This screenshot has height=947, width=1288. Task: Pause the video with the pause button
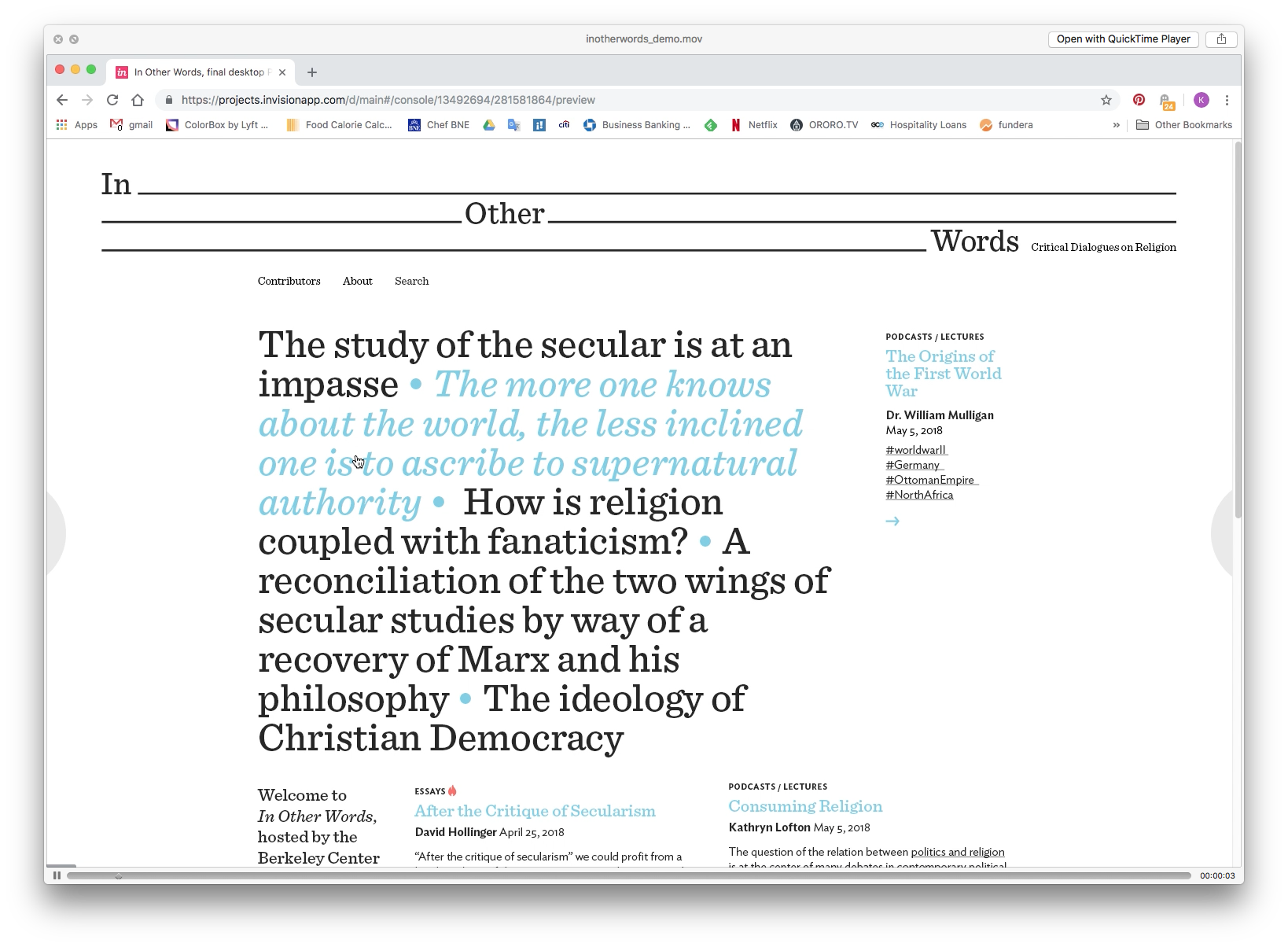57,875
